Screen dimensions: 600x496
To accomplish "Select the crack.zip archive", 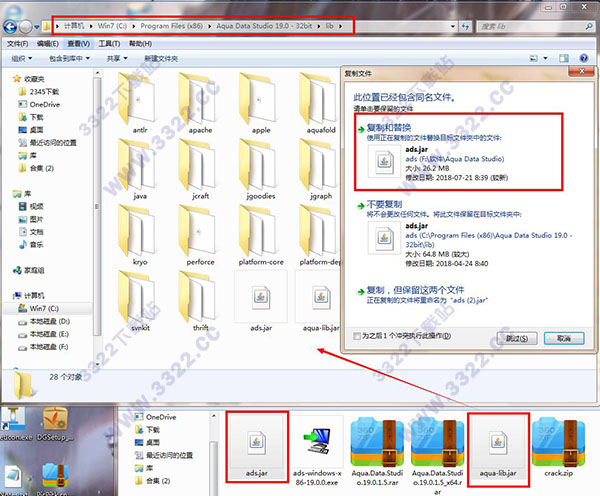I will [x=558, y=447].
